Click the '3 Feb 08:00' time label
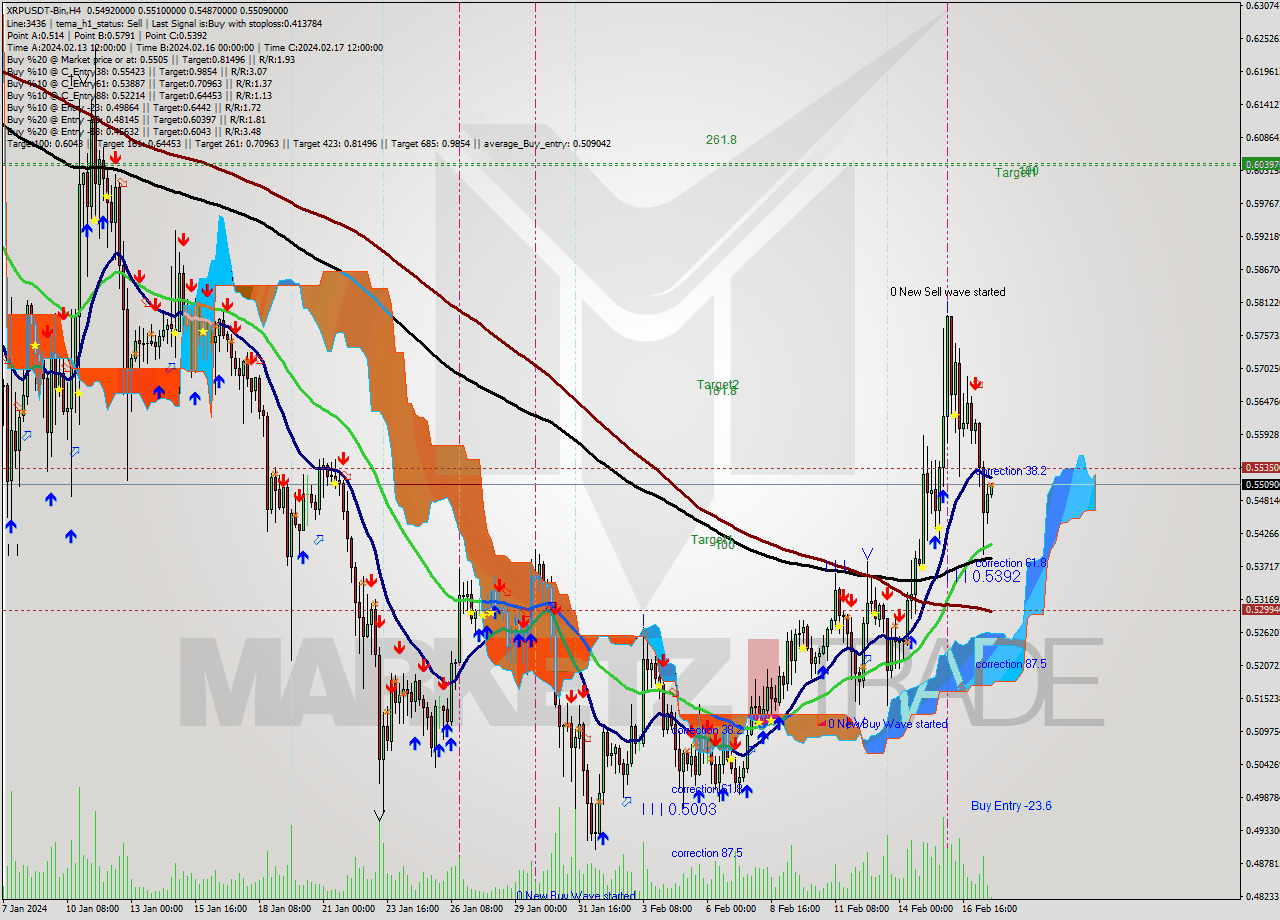This screenshot has width=1280, height=920. [x=668, y=910]
